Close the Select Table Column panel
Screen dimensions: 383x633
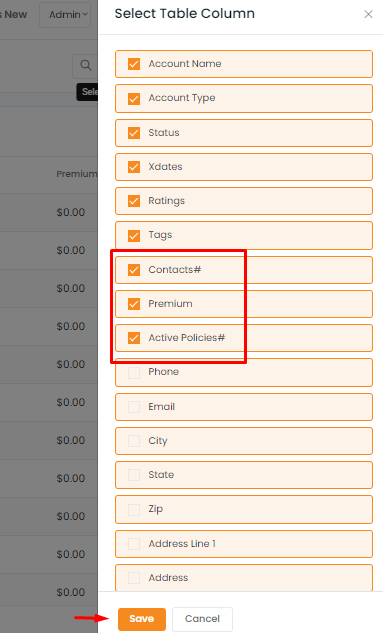point(368,14)
